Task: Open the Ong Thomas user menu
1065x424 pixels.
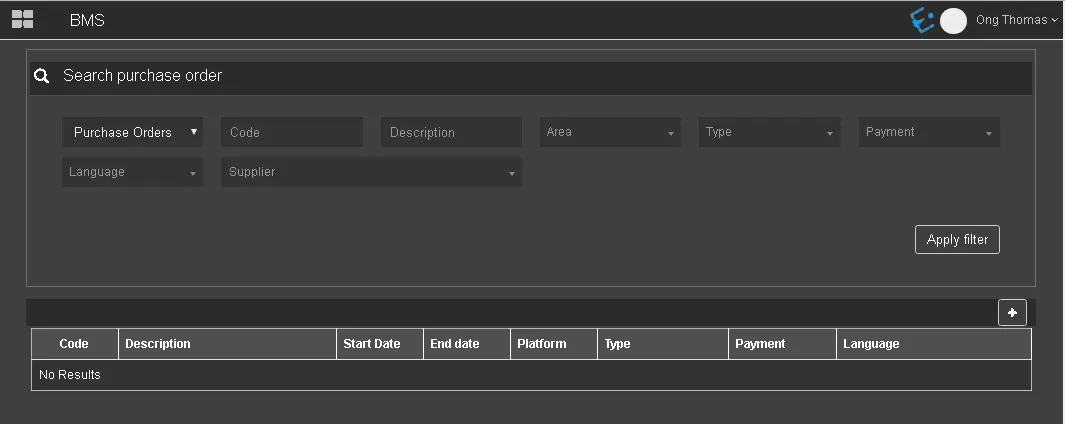Action: point(1016,20)
